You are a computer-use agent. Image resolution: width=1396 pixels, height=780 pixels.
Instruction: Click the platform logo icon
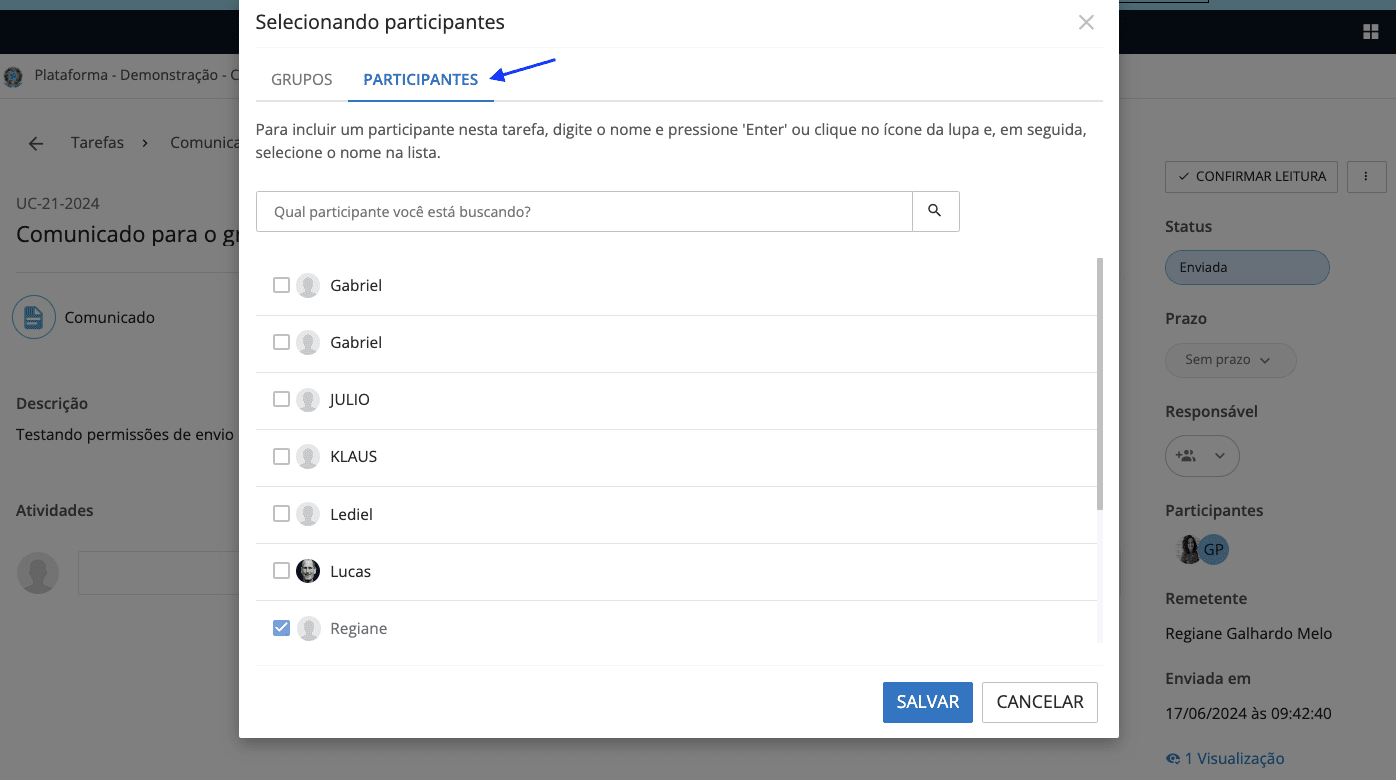[13, 76]
